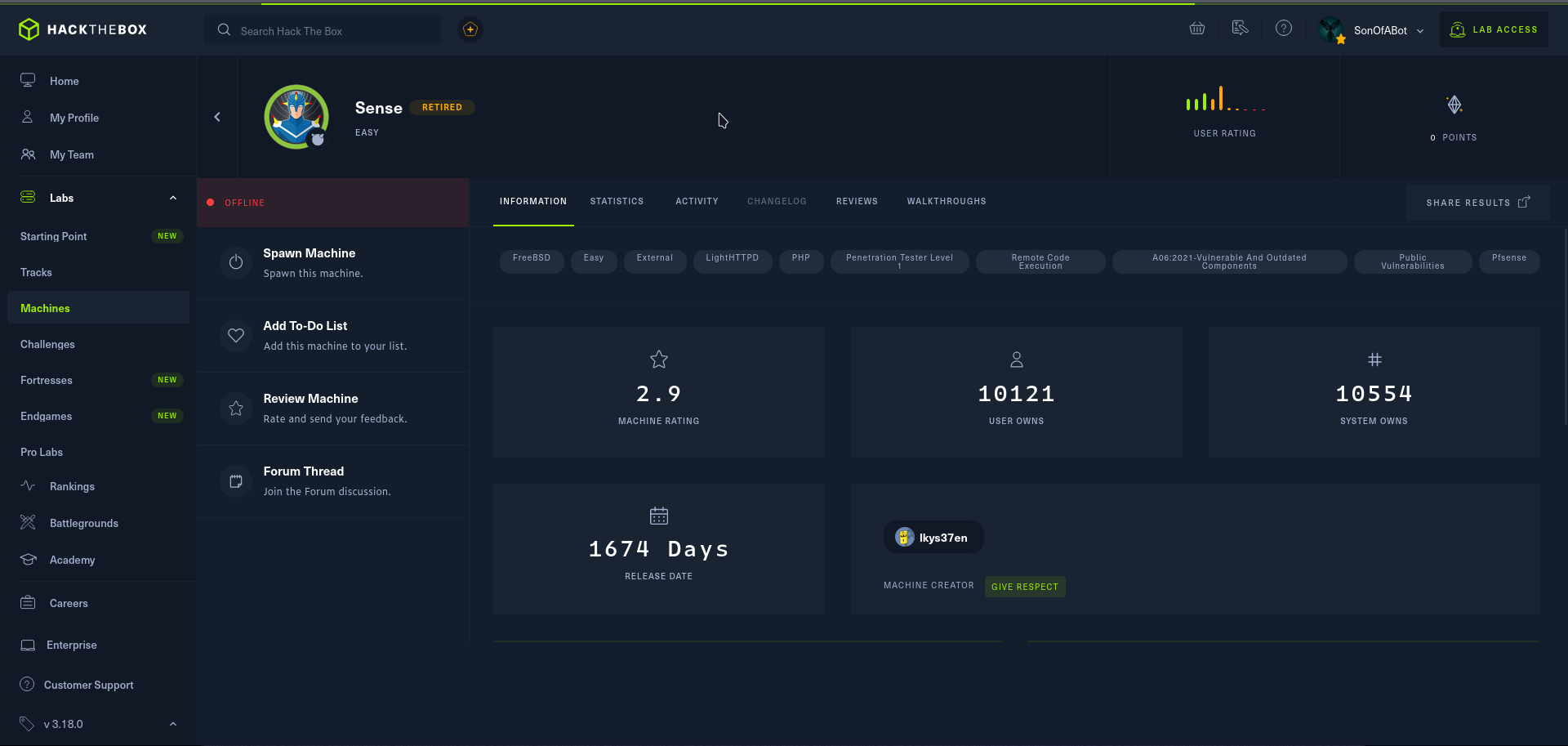The height and width of the screenshot is (746, 1568).
Task: Click the Spawn Machine power icon
Action: pyautogui.click(x=236, y=262)
